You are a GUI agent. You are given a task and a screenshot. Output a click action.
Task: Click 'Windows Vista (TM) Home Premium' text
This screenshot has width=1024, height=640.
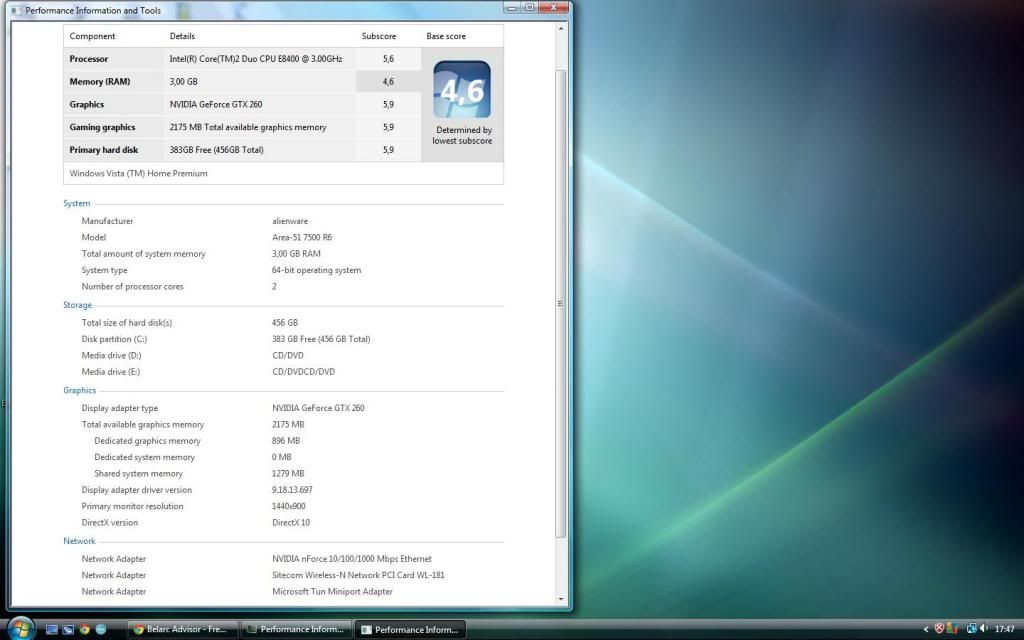click(138, 174)
